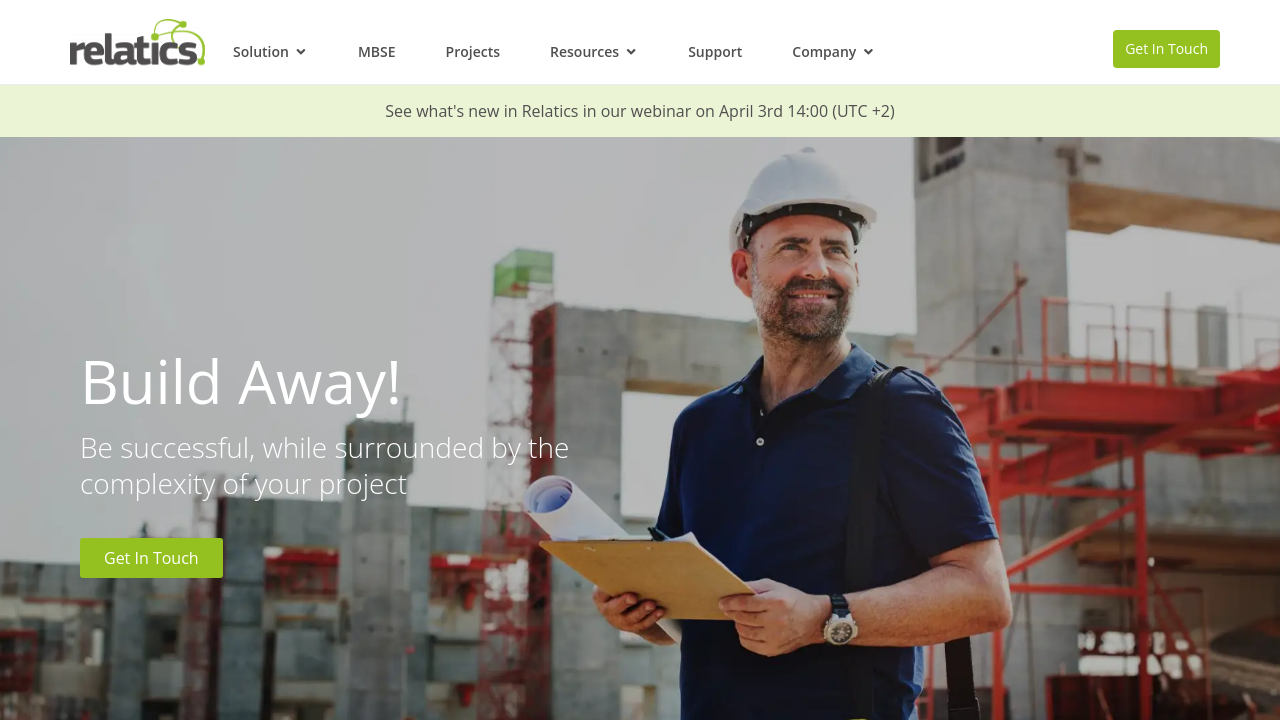Expand the Company chevron arrow
The width and height of the screenshot is (1280, 720).
click(x=868, y=52)
